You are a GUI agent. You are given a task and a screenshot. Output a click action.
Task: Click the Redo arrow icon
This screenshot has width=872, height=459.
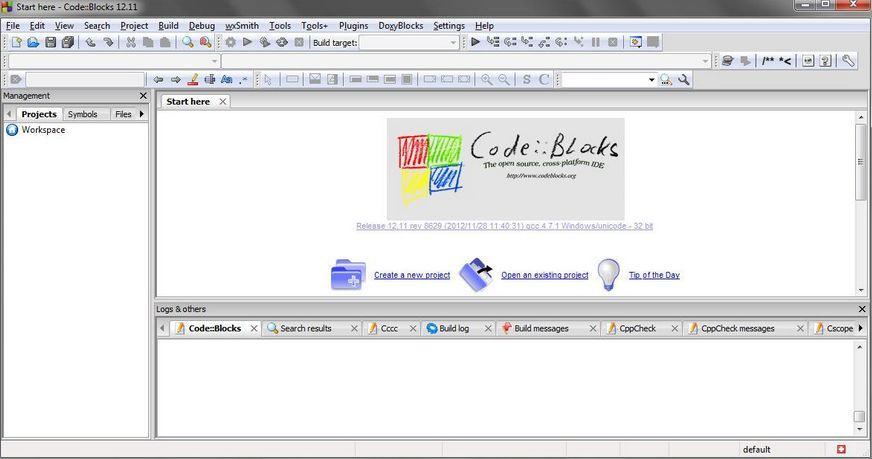coord(108,42)
